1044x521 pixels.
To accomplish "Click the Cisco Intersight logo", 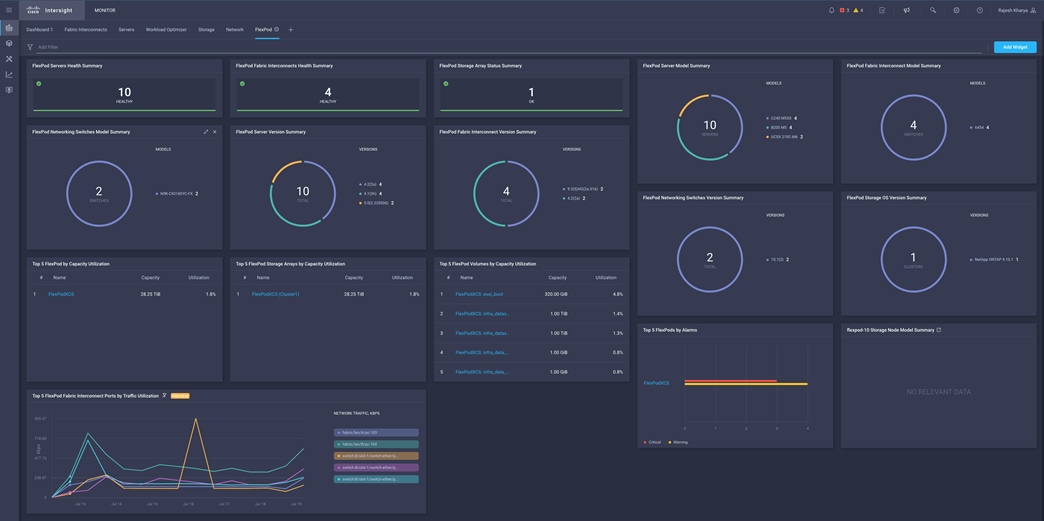I will pyautogui.click(x=50, y=10).
